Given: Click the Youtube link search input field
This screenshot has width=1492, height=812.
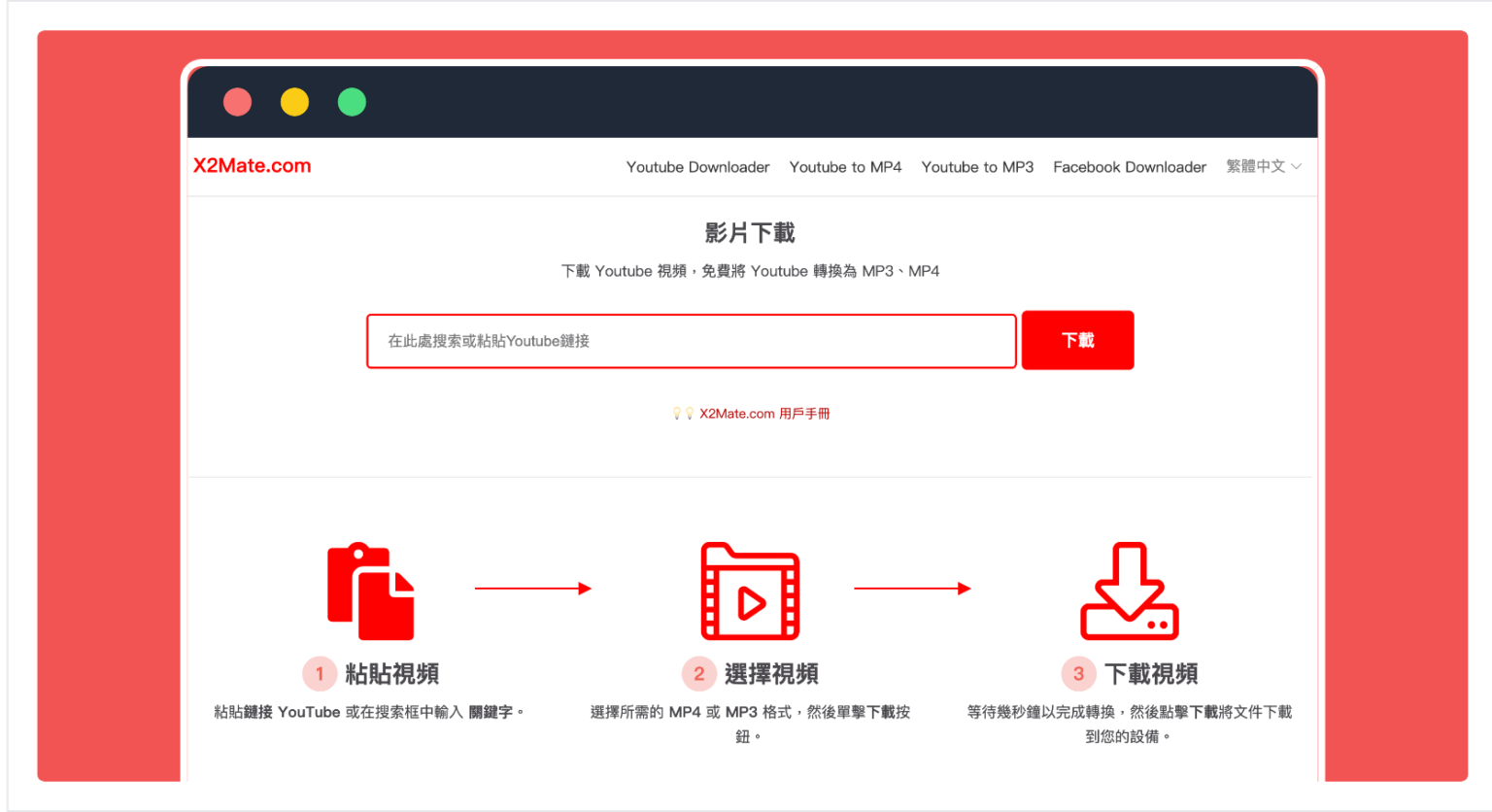Looking at the screenshot, I should tap(691, 341).
